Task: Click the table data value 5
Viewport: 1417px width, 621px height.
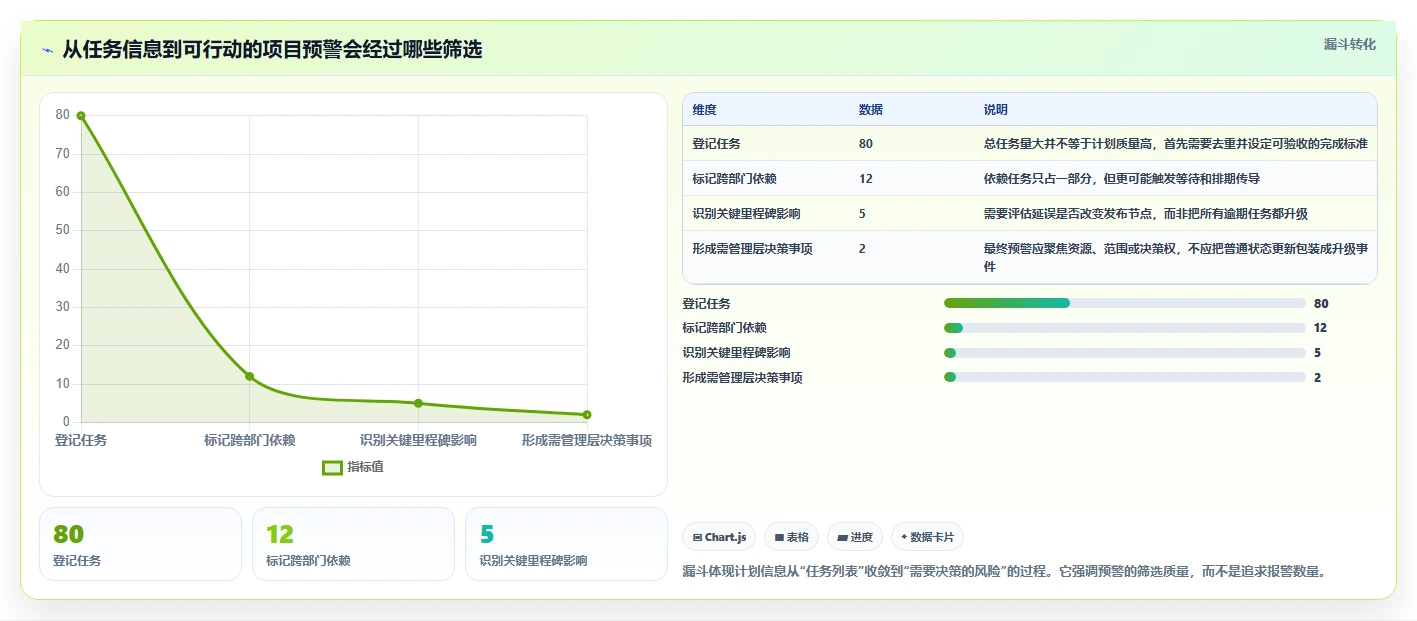Action: pos(862,214)
